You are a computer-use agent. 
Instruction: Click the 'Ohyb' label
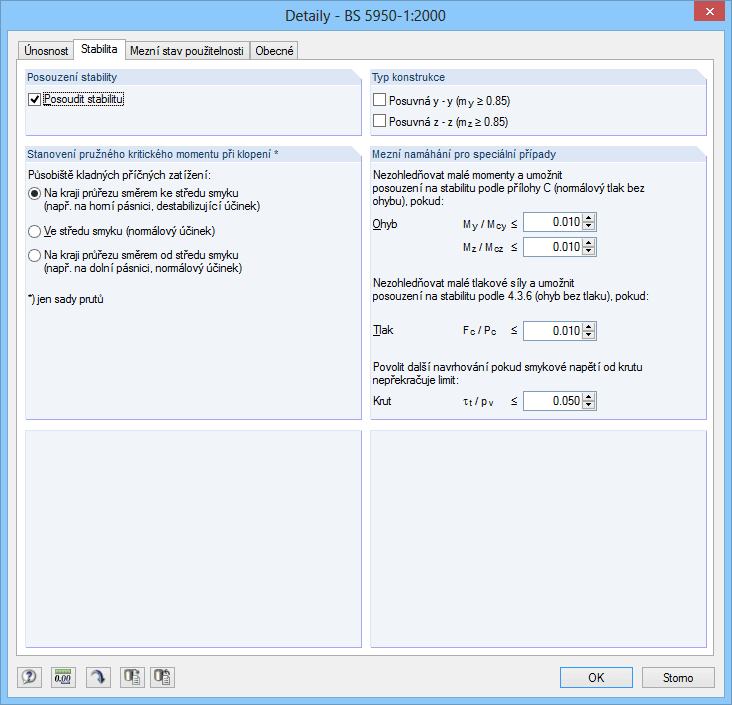(x=385, y=224)
